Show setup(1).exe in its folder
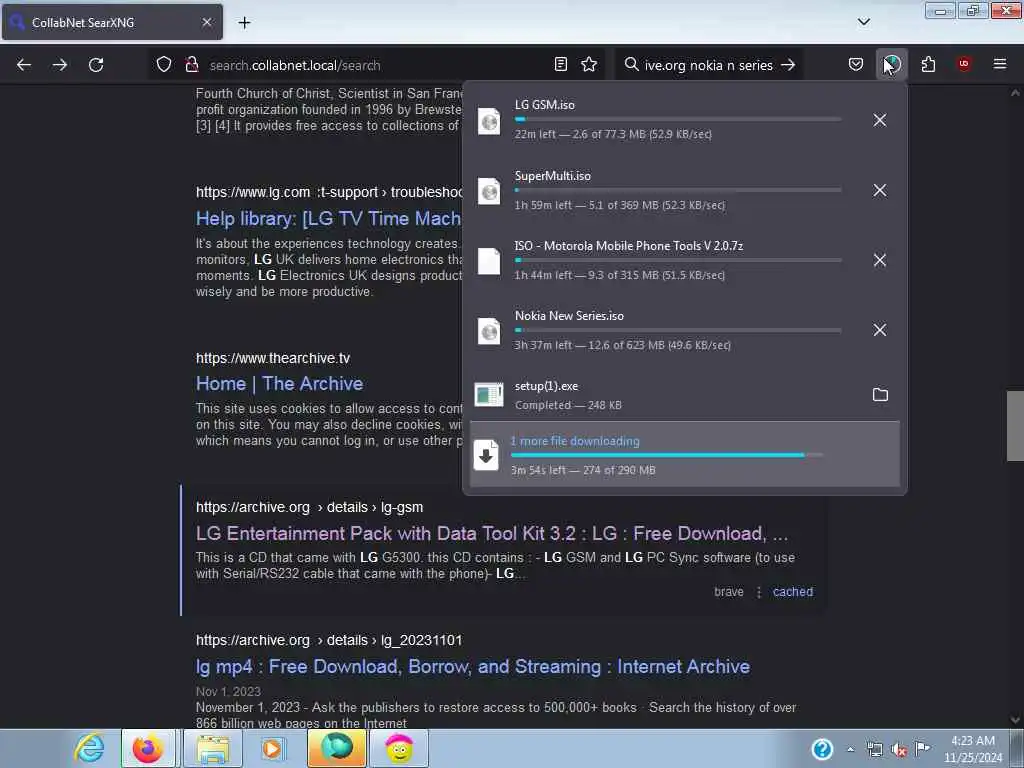This screenshot has width=1024, height=768. point(880,394)
